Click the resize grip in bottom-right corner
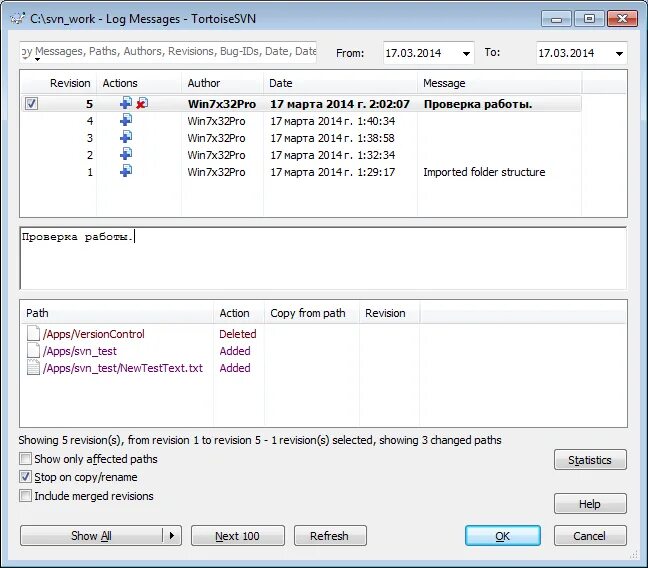This screenshot has height=568, width=648. [x=634, y=555]
